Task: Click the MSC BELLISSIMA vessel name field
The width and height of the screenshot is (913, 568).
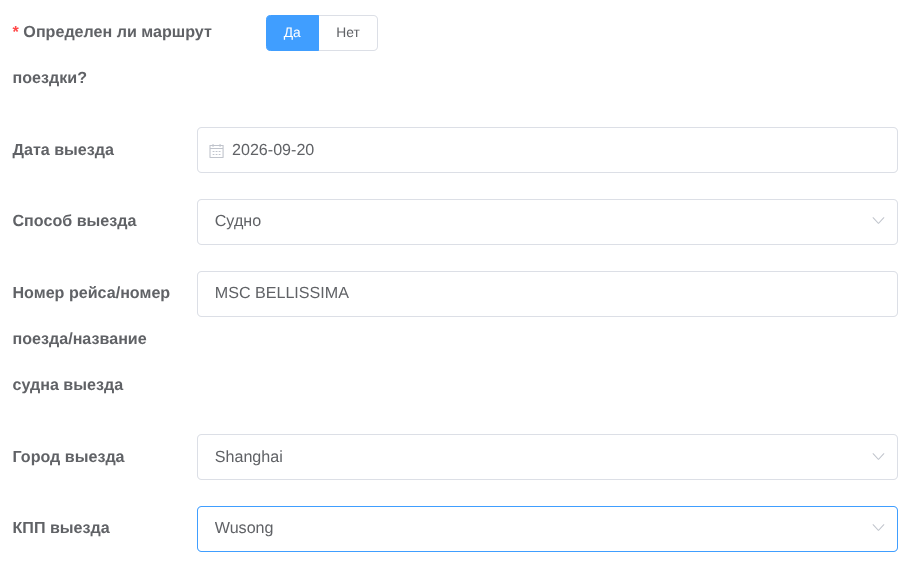Action: [x=547, y=294]
